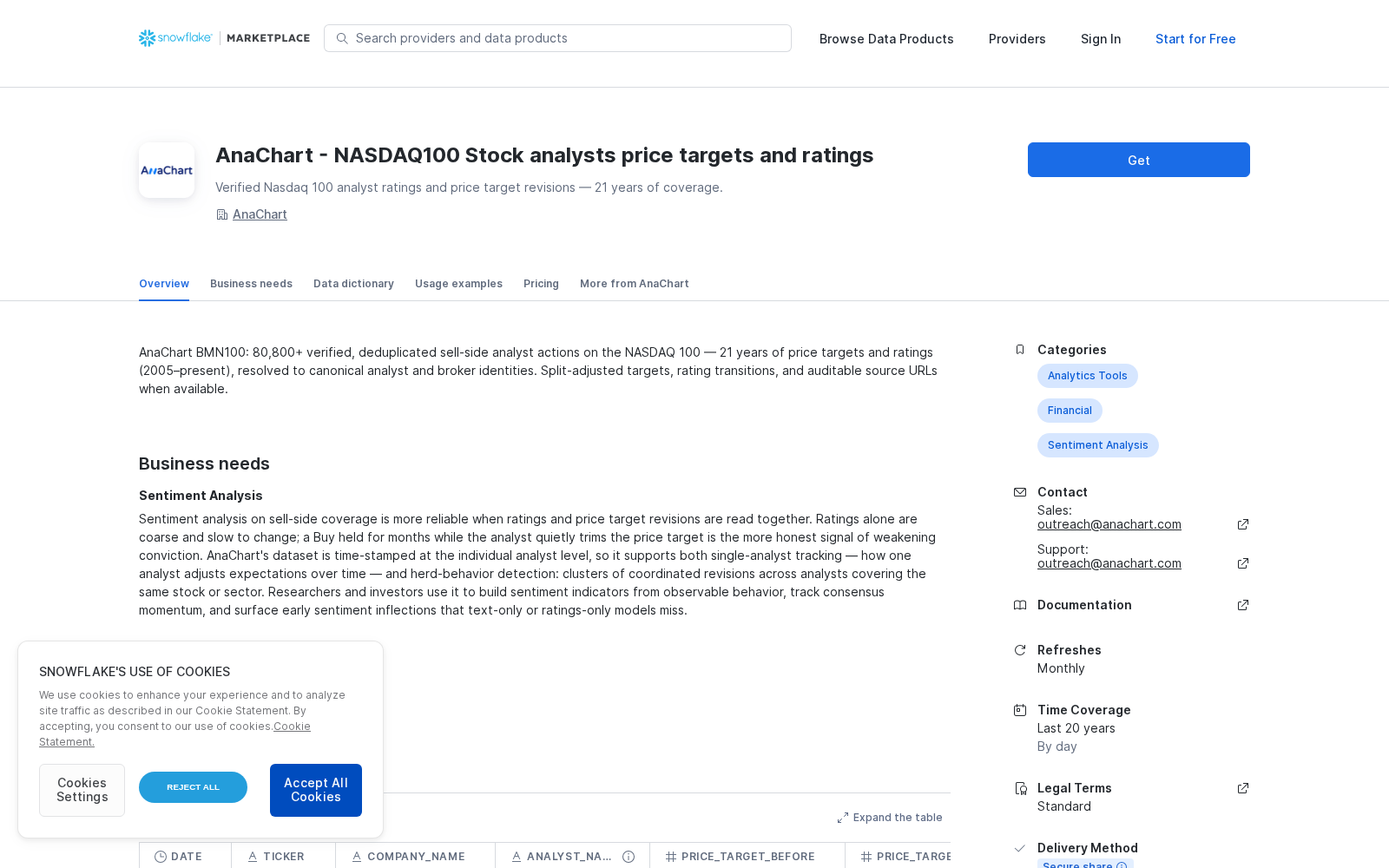The height and width of the screenshot is (868, 1389).
Task: Click the expand arrows icon for table
Action: click(x=842, y=818)
